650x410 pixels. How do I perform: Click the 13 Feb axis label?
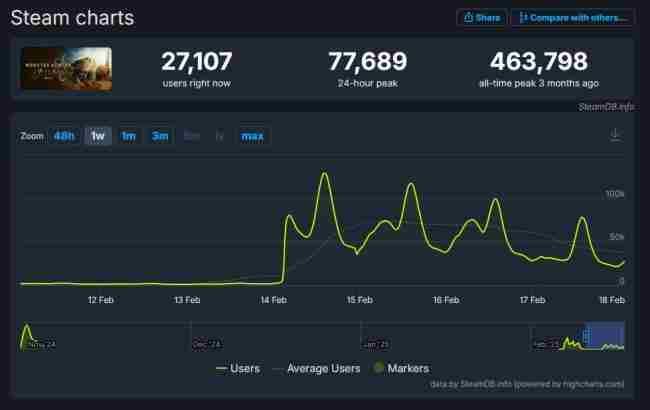tap(187, 300)
